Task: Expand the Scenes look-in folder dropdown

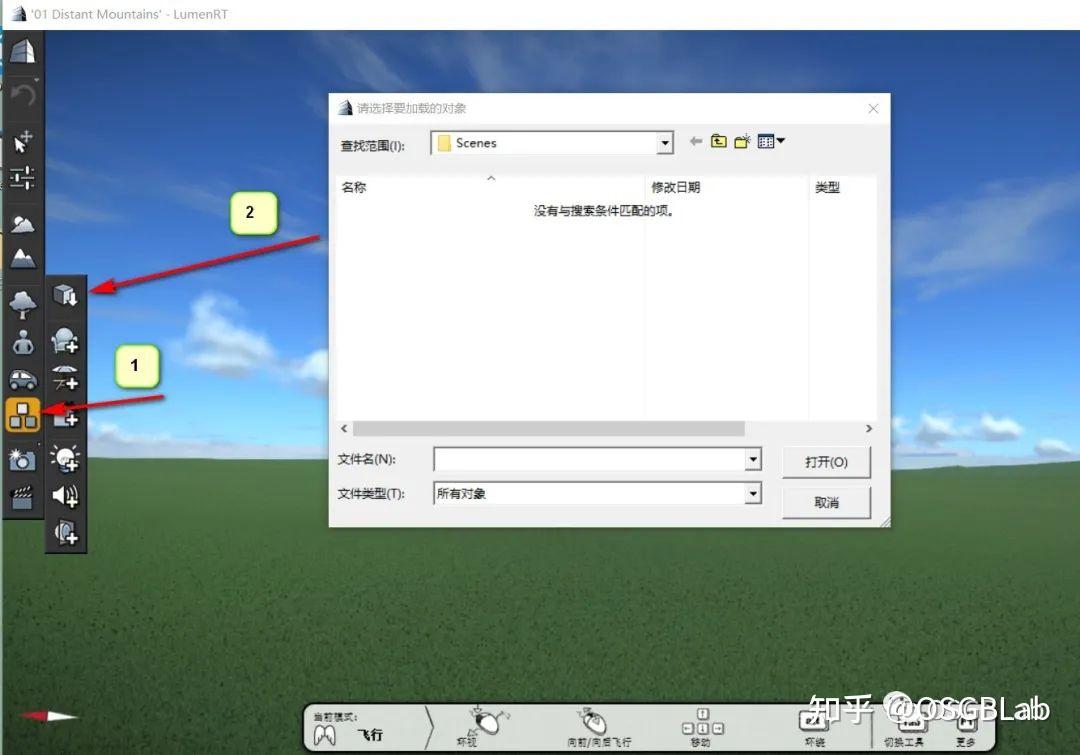Action: coord(665,144)
